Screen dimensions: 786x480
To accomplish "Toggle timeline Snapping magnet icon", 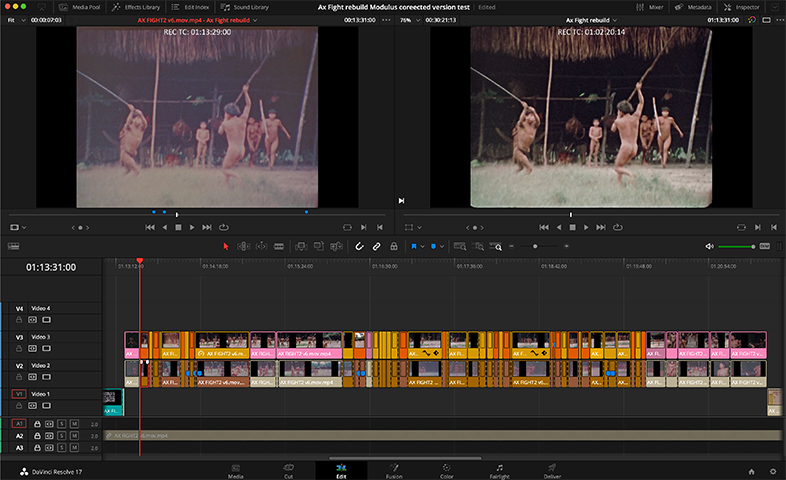I will point(359,246).
